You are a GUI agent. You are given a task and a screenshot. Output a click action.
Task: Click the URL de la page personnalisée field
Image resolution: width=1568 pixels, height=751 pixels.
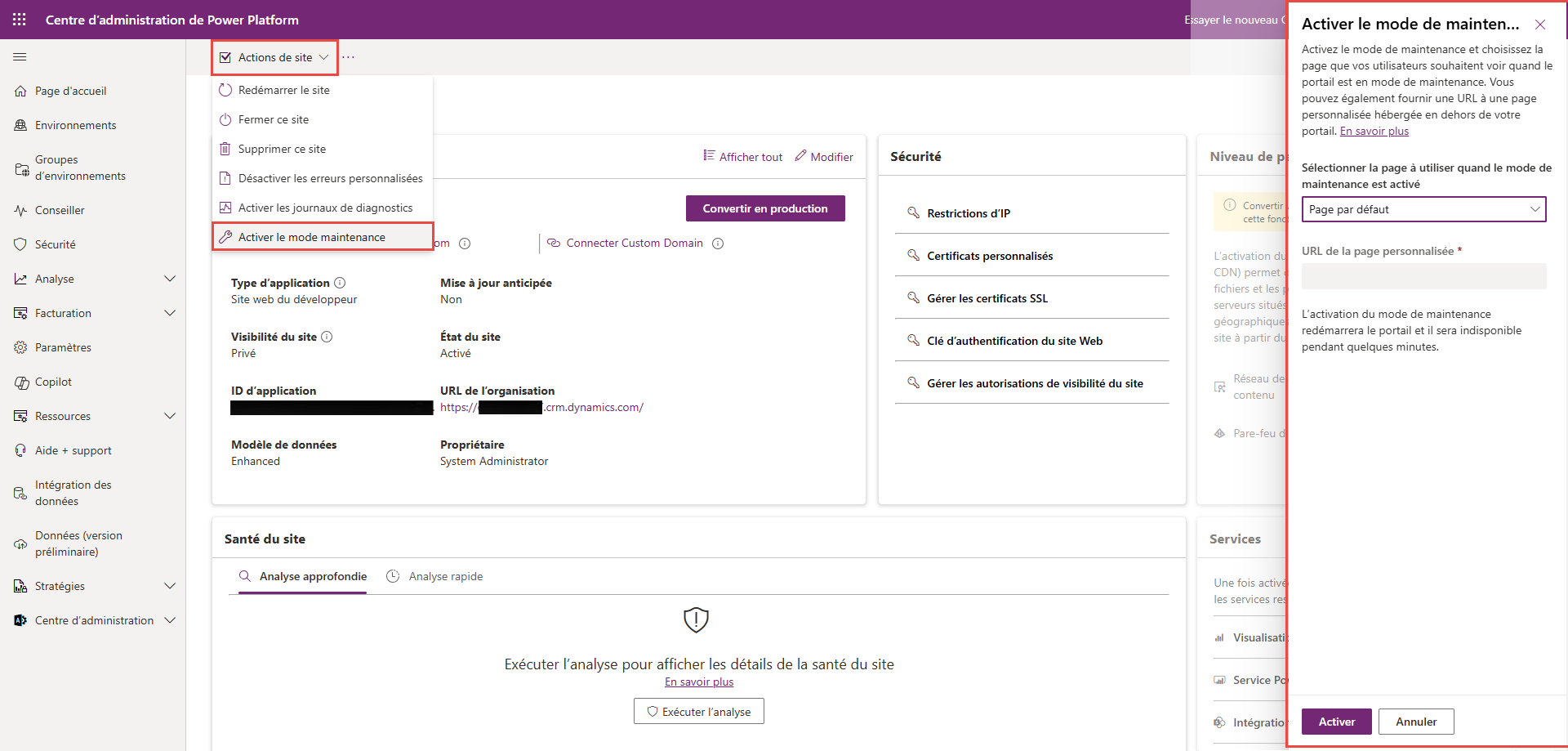click(x=1423, y=276)
